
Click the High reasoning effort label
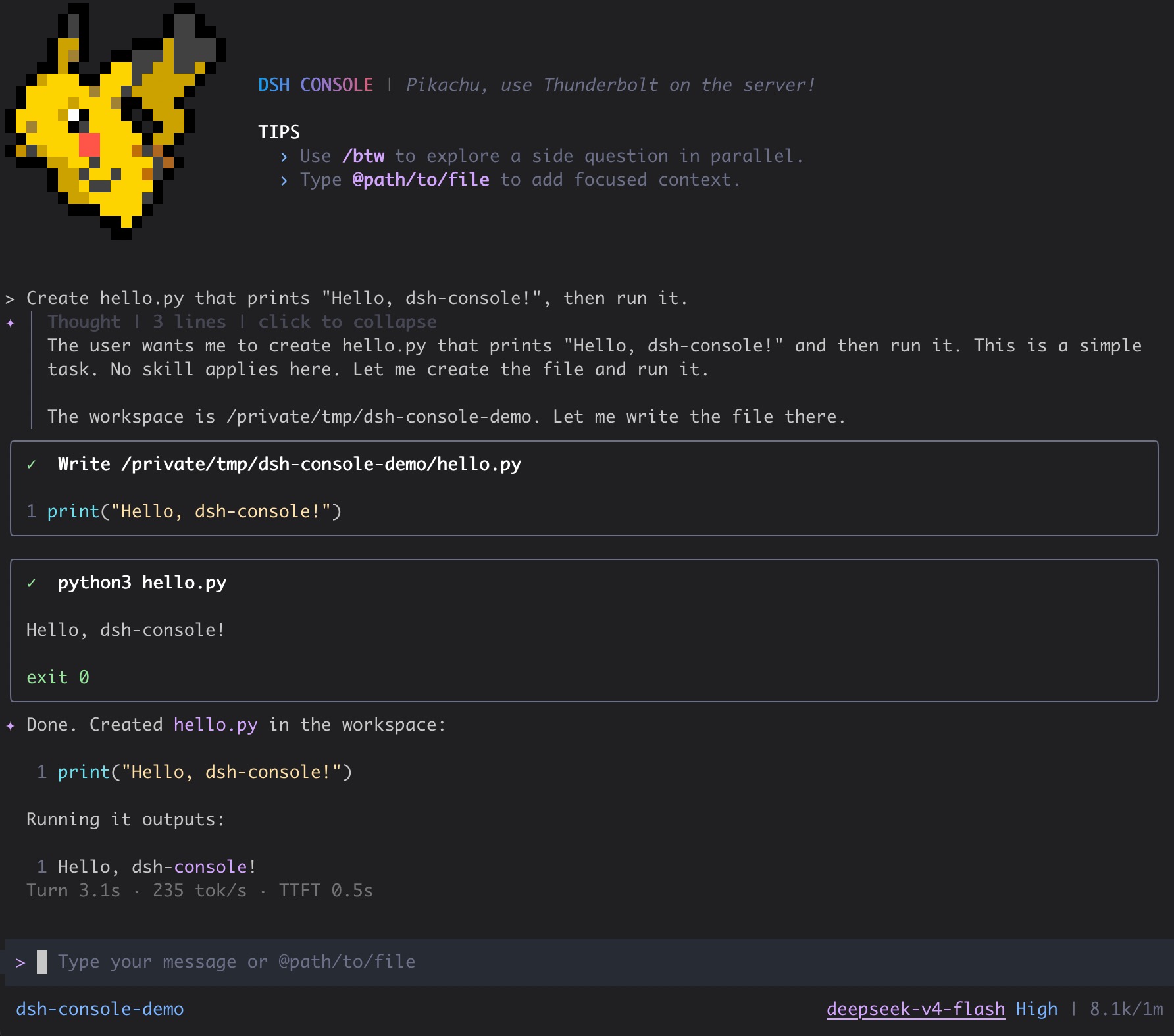pyautogui.click(x=1036, y=1009)
